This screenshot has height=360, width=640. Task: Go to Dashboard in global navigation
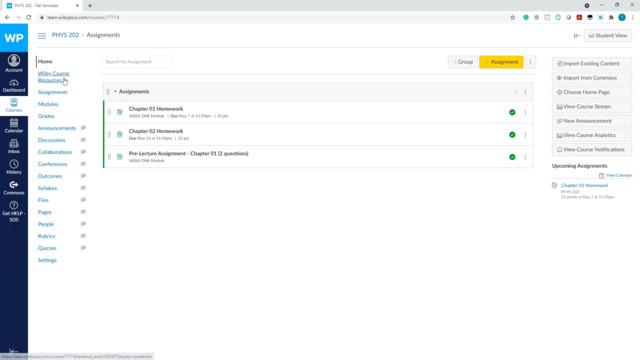[14, 85]
